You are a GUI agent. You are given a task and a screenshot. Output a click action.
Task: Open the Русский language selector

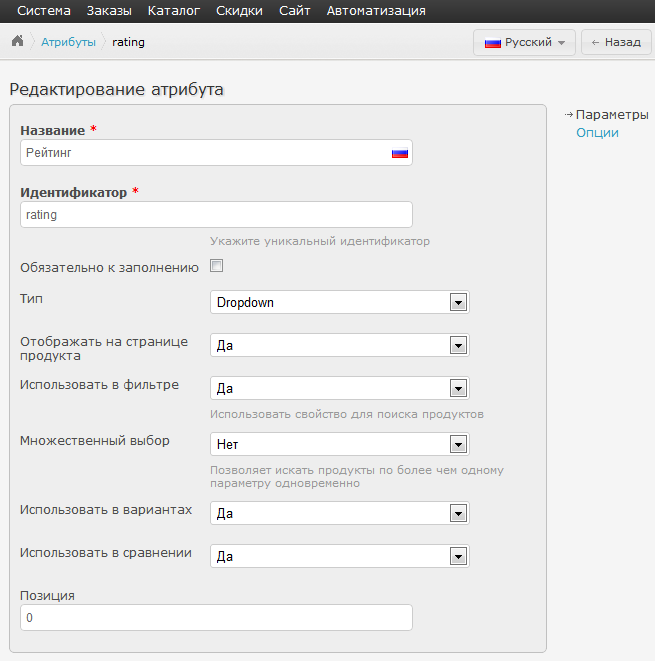(x=524, y=43)
